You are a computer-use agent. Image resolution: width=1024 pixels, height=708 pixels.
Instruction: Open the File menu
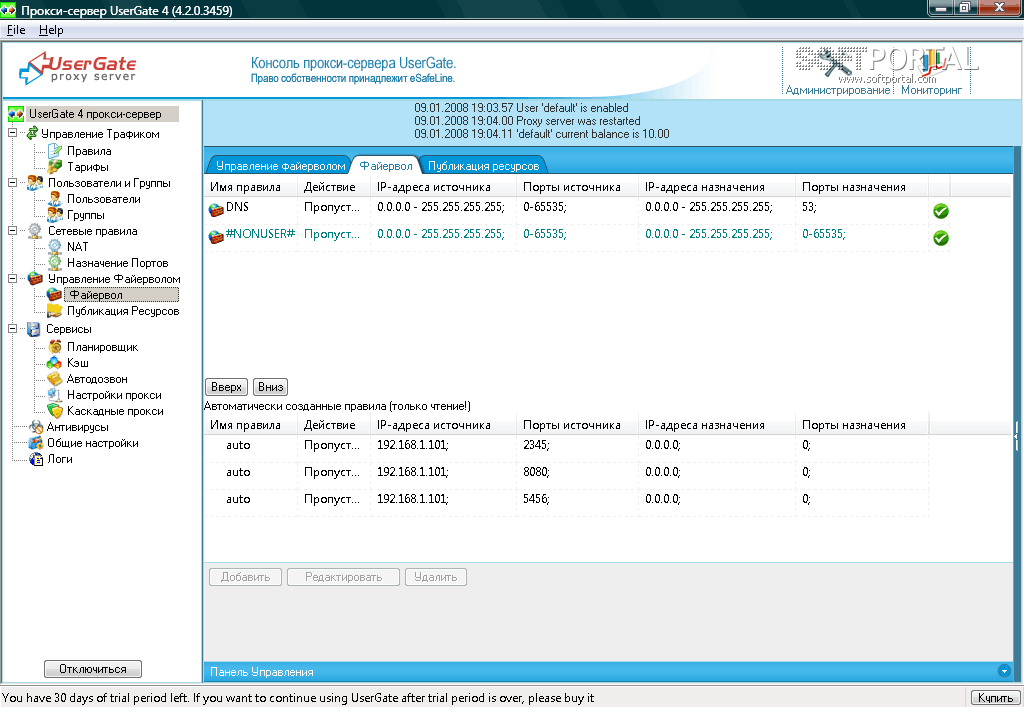coord(16,30)
